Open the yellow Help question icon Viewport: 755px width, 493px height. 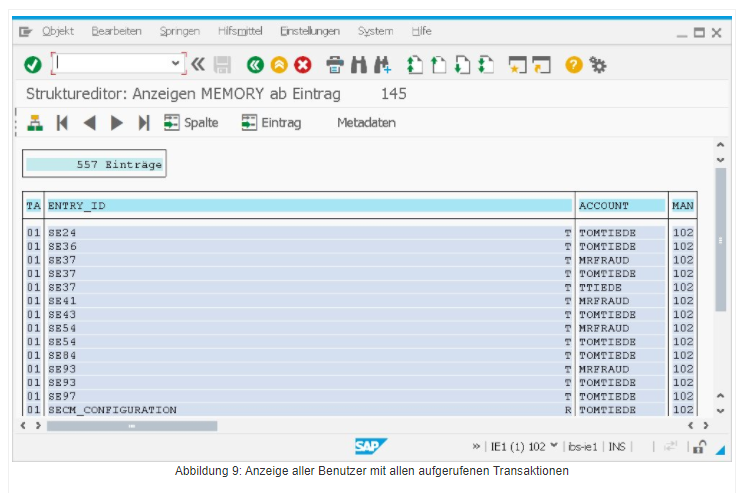click(573, 65)
